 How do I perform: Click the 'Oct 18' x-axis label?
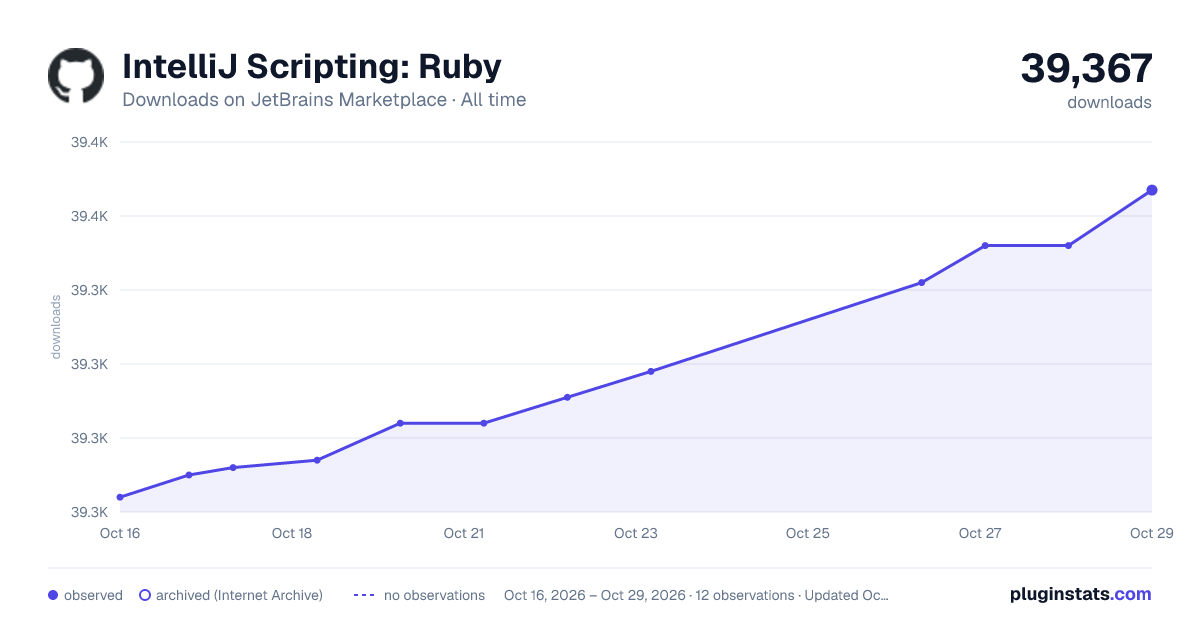click(292, 533)
